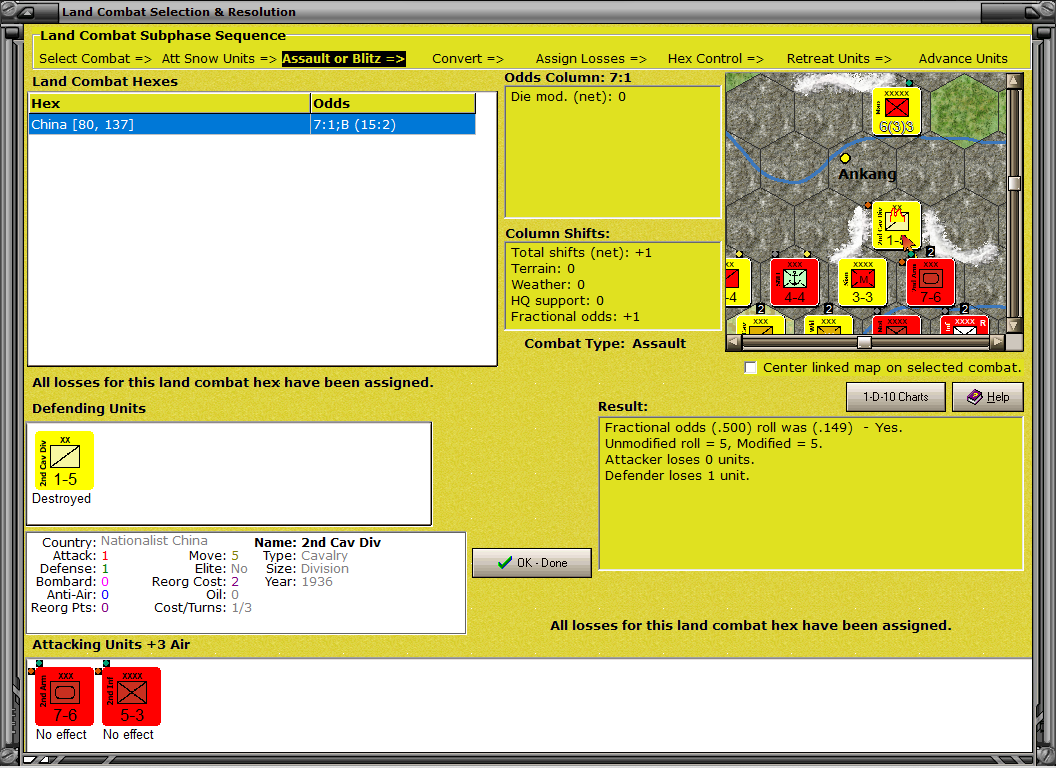Select the 2nd Inf 5-3 attacking unit counter
The width and height of the screenshot is (1056, 768).
pyautogui.click(x=131, y=697)
